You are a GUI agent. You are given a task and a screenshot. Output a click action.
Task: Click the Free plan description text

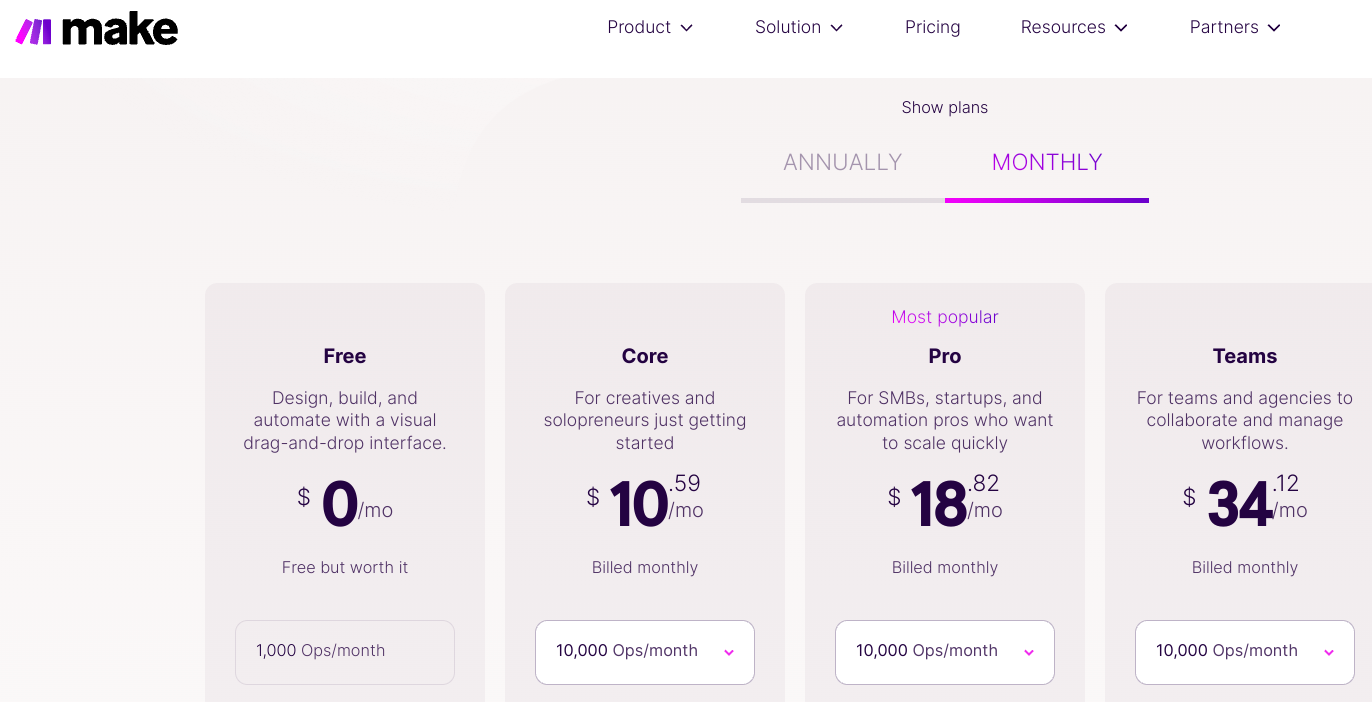(345, 420)
